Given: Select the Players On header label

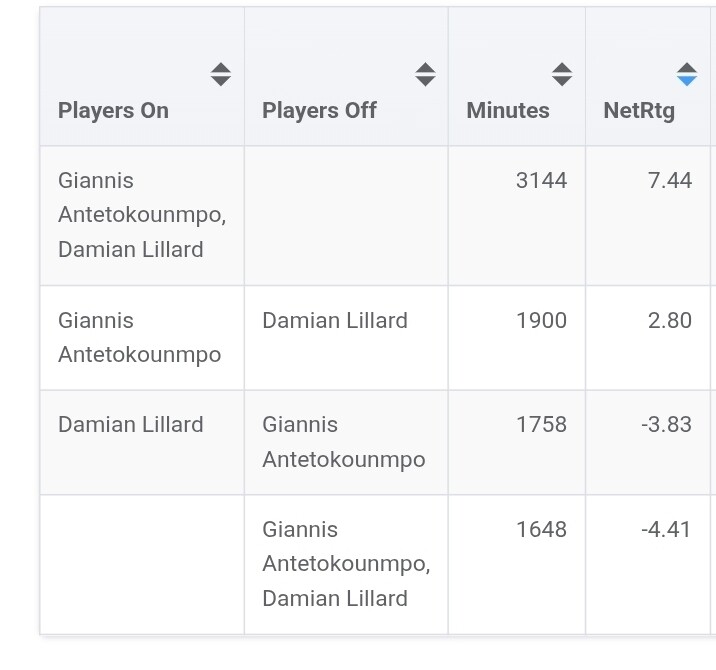Looking at the screenshot, I should coord(113,110).
